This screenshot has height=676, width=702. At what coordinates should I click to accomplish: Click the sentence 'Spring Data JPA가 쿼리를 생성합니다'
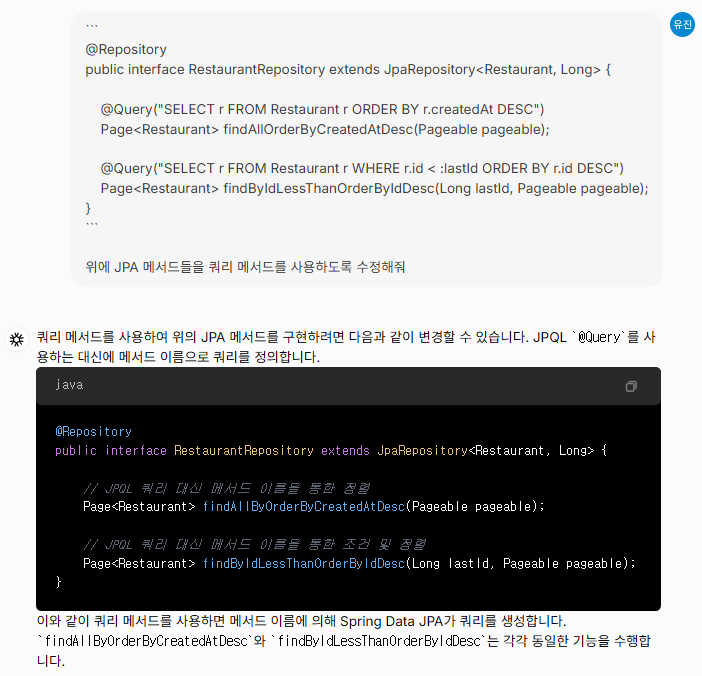coord(453,621)
